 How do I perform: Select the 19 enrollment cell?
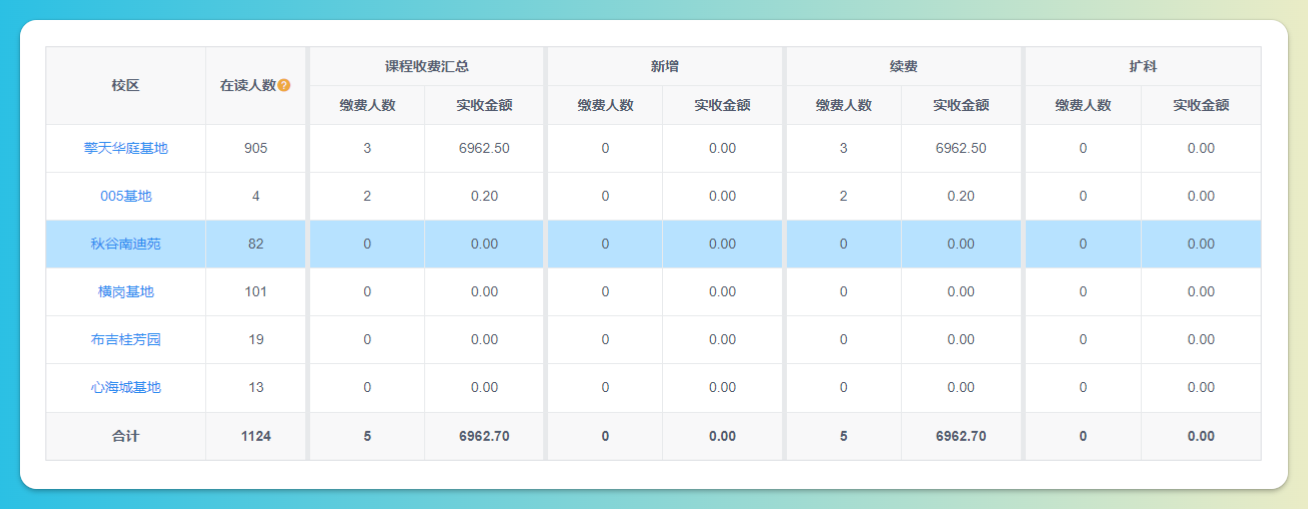[x=256, y=340]
